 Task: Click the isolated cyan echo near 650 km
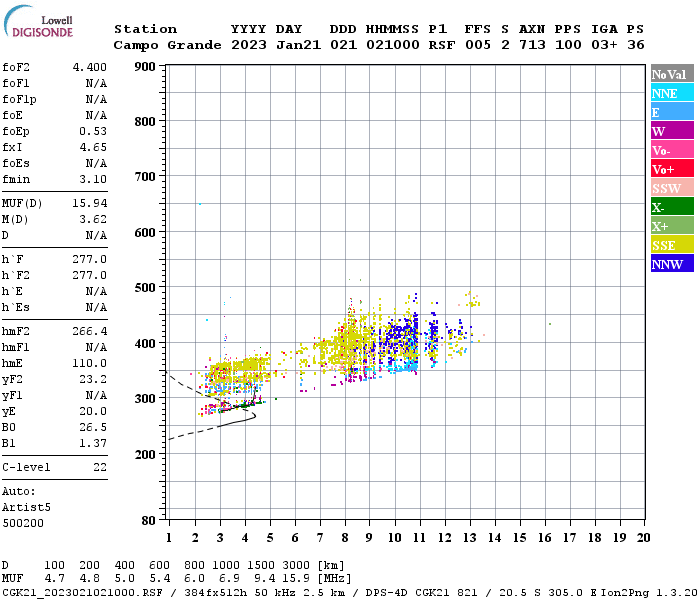coord(200,204)
